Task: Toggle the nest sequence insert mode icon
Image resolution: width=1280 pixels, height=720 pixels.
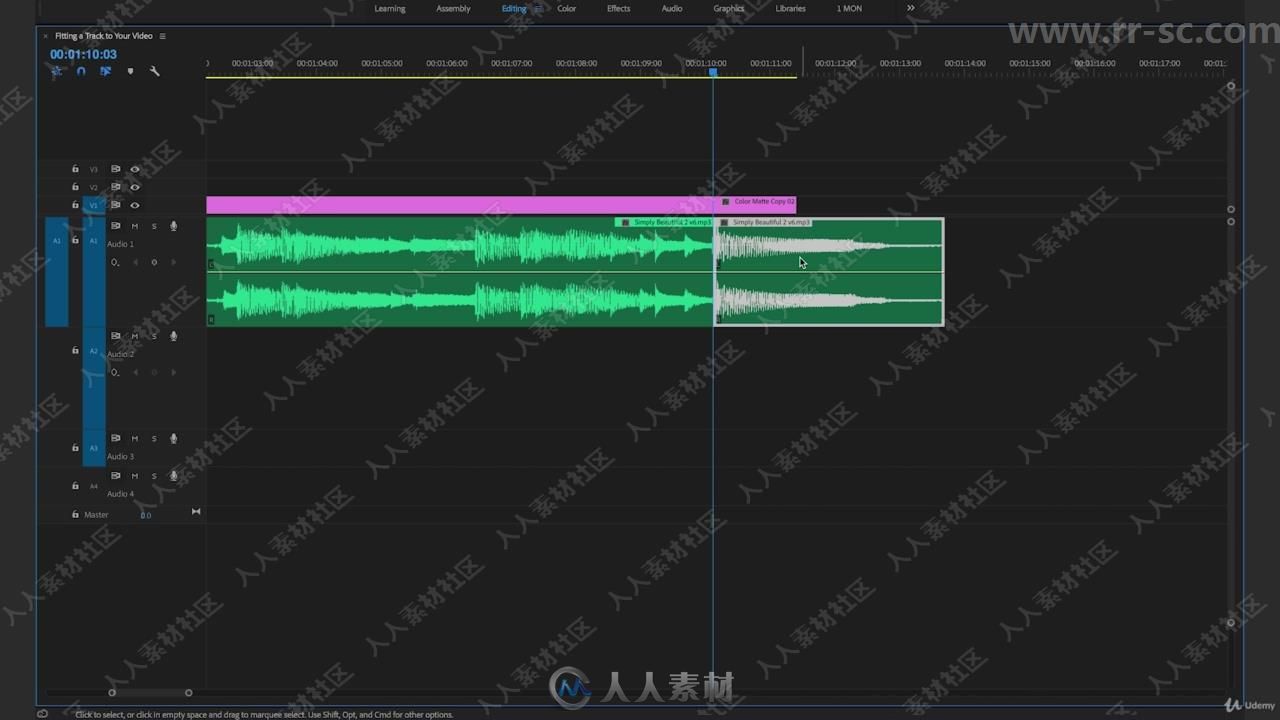Action: coord(57,71)
